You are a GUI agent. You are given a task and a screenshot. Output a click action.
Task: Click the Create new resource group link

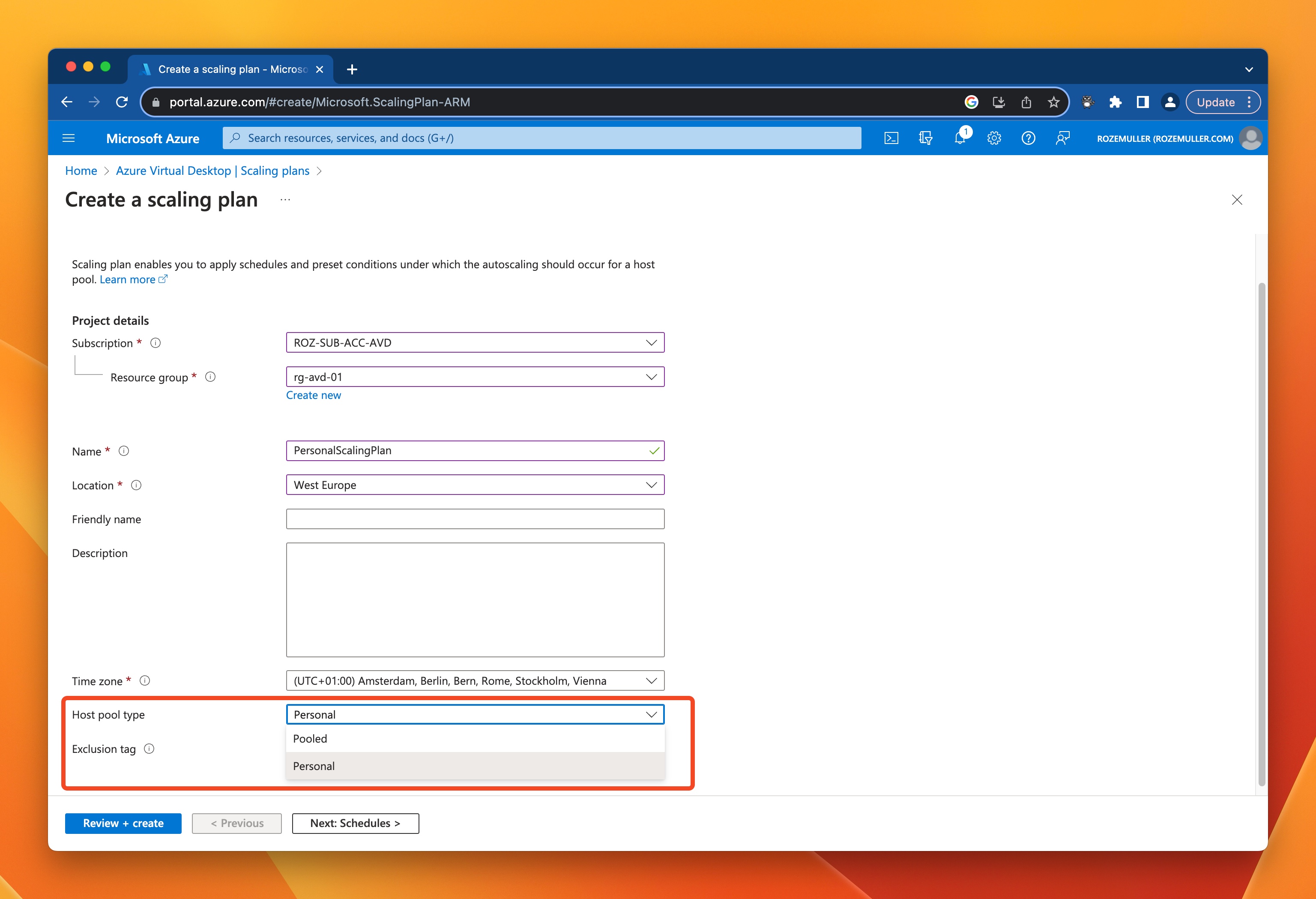coord(313,396)
